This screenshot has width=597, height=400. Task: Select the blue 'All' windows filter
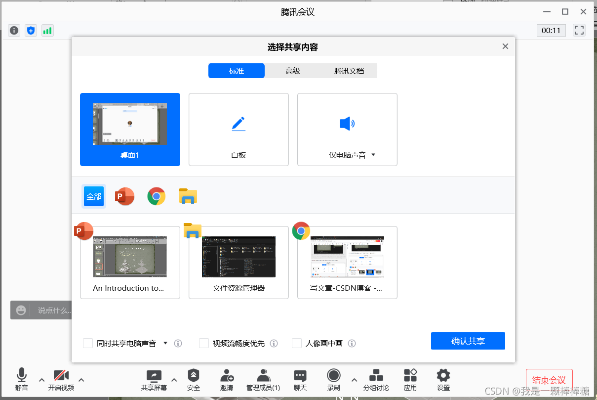pyautogui.click(x=94, y=196)
